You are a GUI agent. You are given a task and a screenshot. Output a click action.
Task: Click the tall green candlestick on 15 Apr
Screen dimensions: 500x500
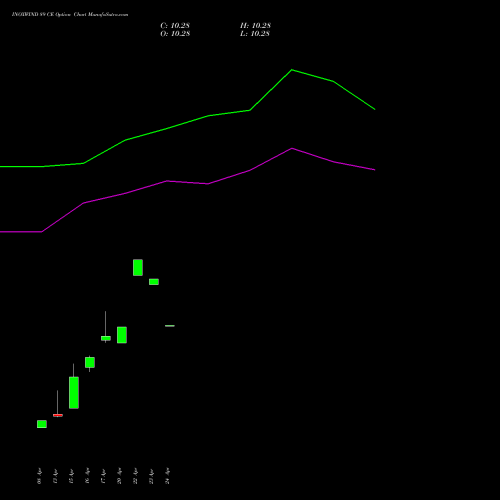tap(74, 392)
